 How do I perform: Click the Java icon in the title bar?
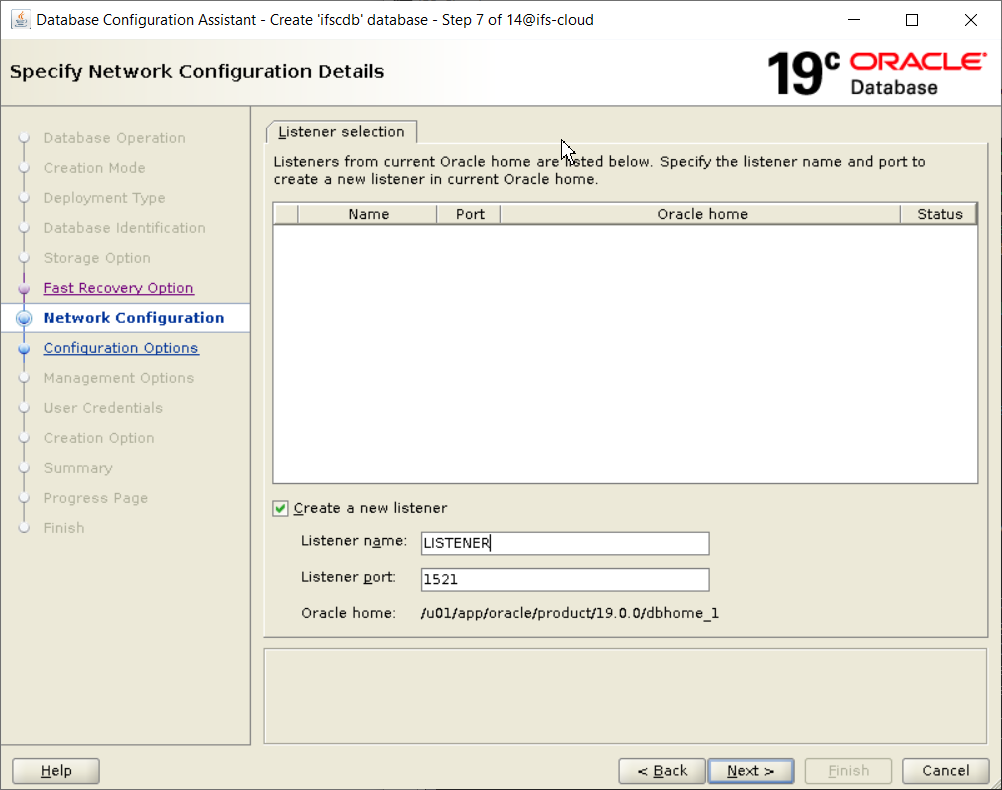click(x=20, y=20)
